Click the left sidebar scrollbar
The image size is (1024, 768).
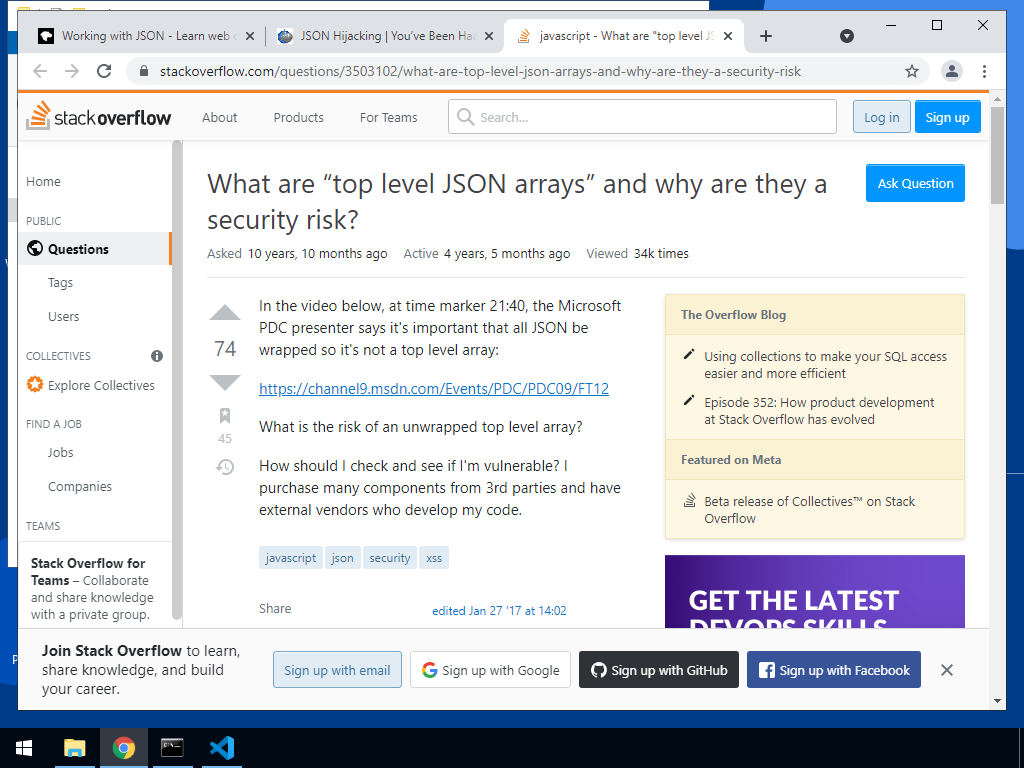[x=177, y=379]
